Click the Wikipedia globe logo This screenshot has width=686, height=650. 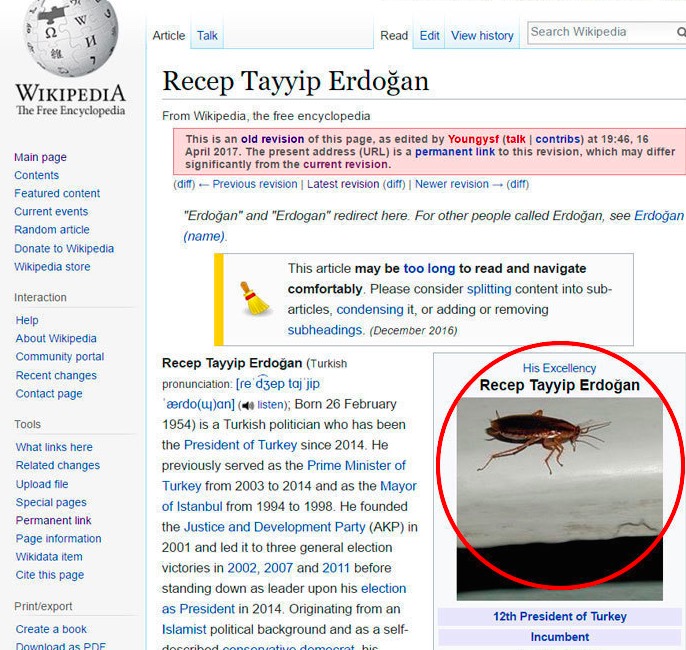click(x=70, y=37)
